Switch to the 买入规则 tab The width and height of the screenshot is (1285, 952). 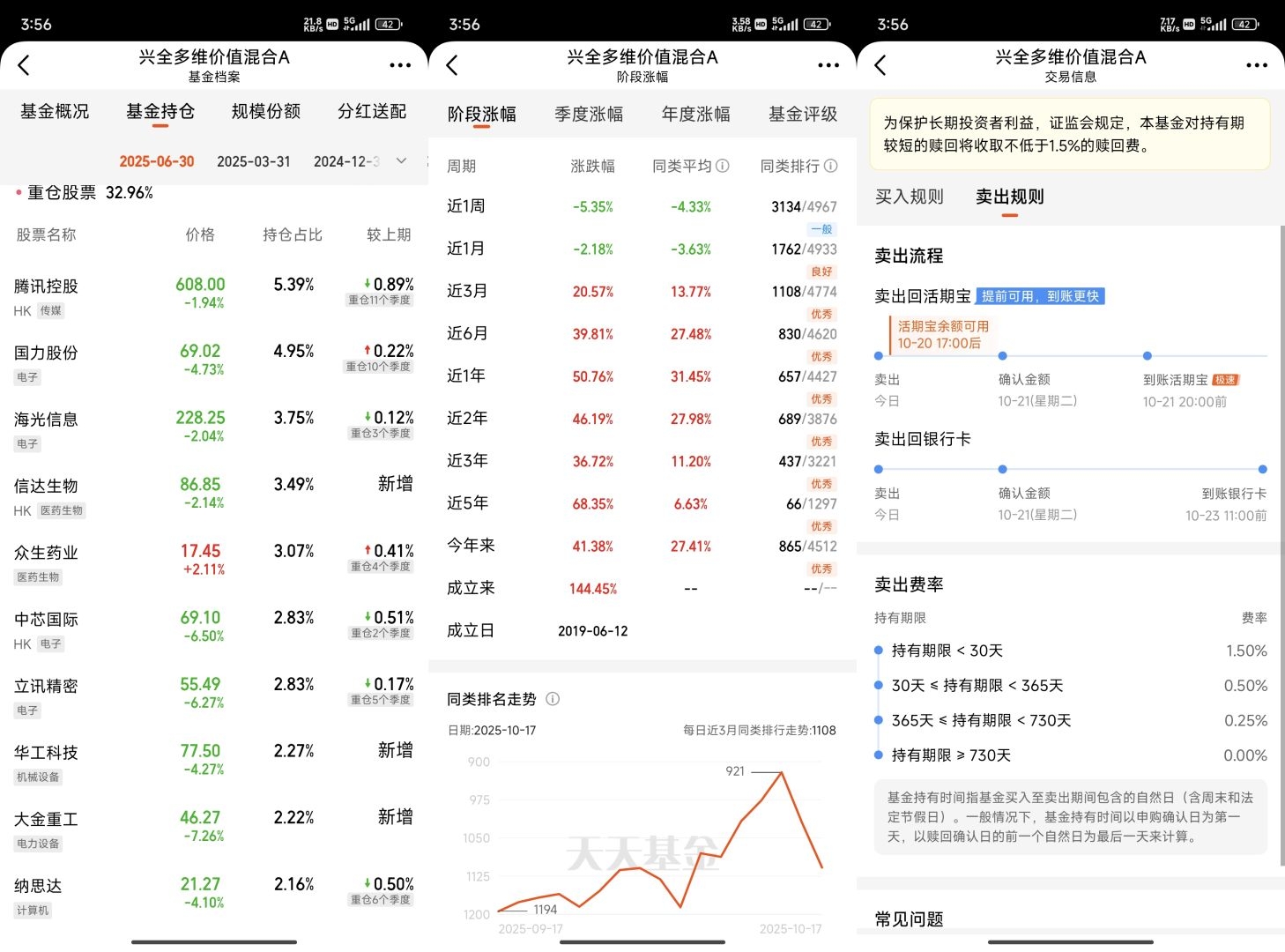click(x=910, y=197)
